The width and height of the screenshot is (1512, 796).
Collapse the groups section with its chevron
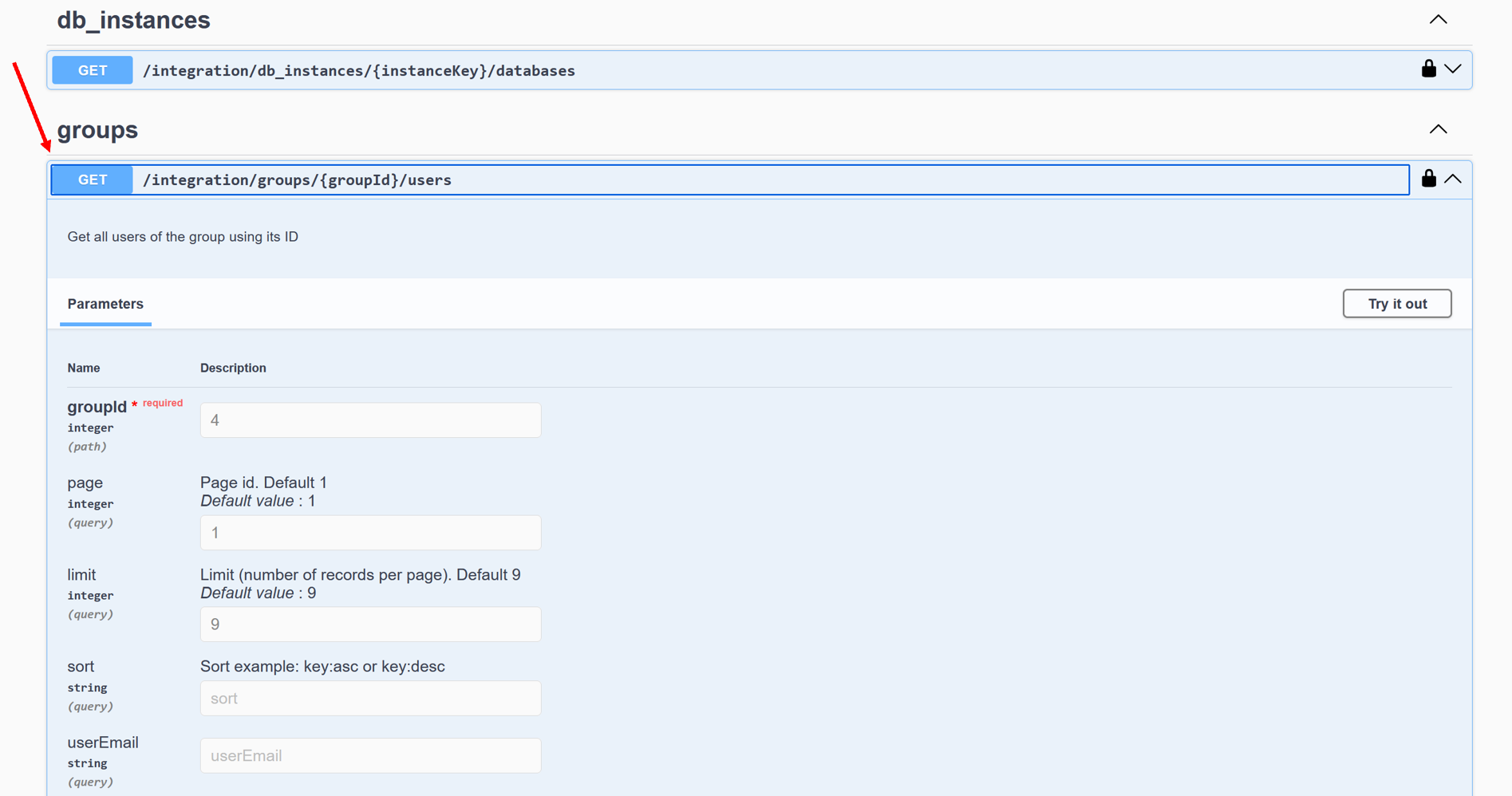click(x=1438, y=129)
